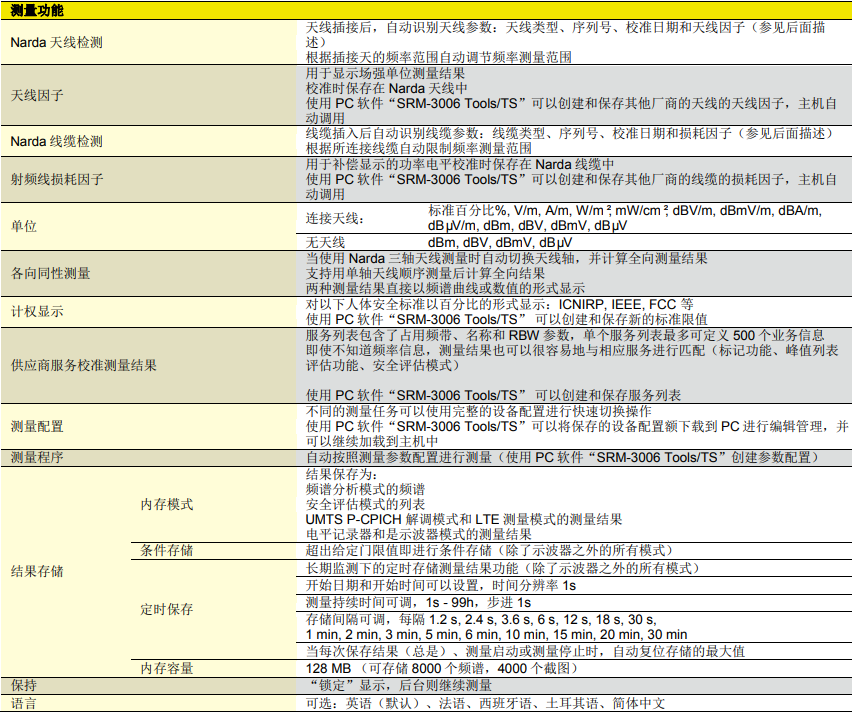
Task: Click the 天线因子 row label
Action: (x=37, y=95)
